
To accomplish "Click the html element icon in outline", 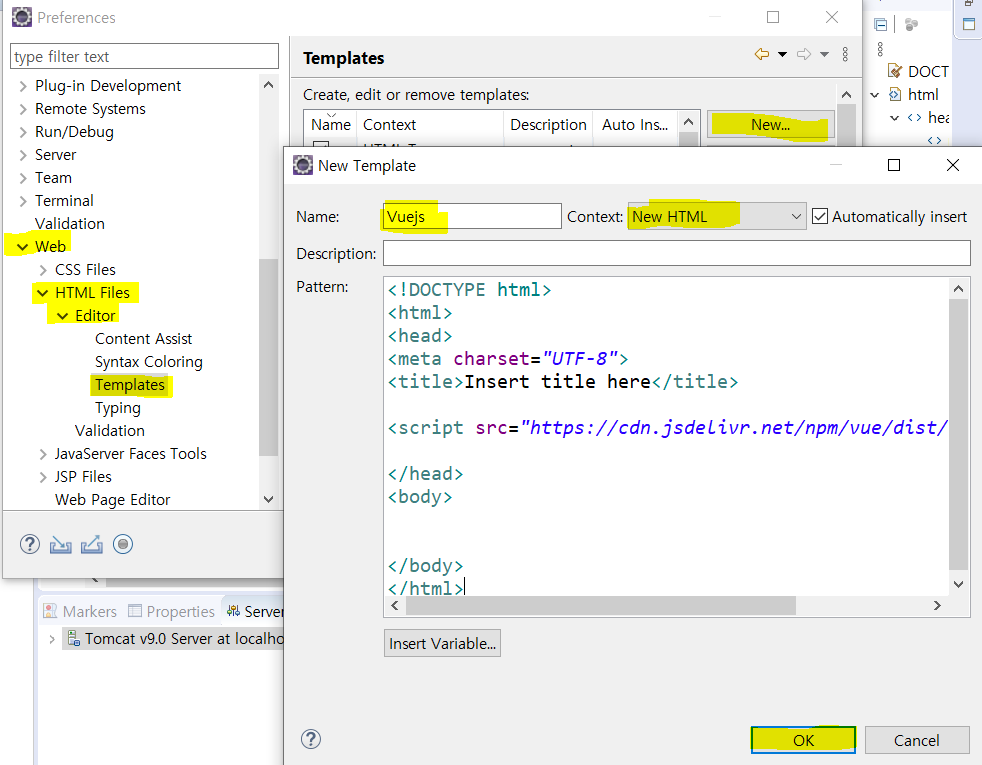I will 896,95.
